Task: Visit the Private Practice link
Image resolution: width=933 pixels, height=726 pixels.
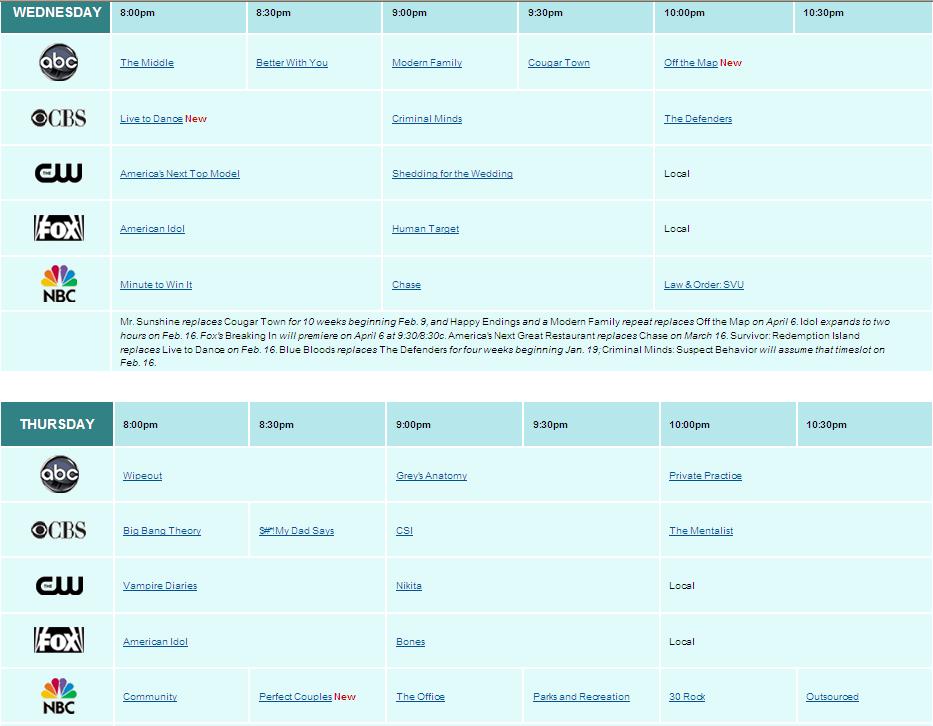Action: click(705, 475)
